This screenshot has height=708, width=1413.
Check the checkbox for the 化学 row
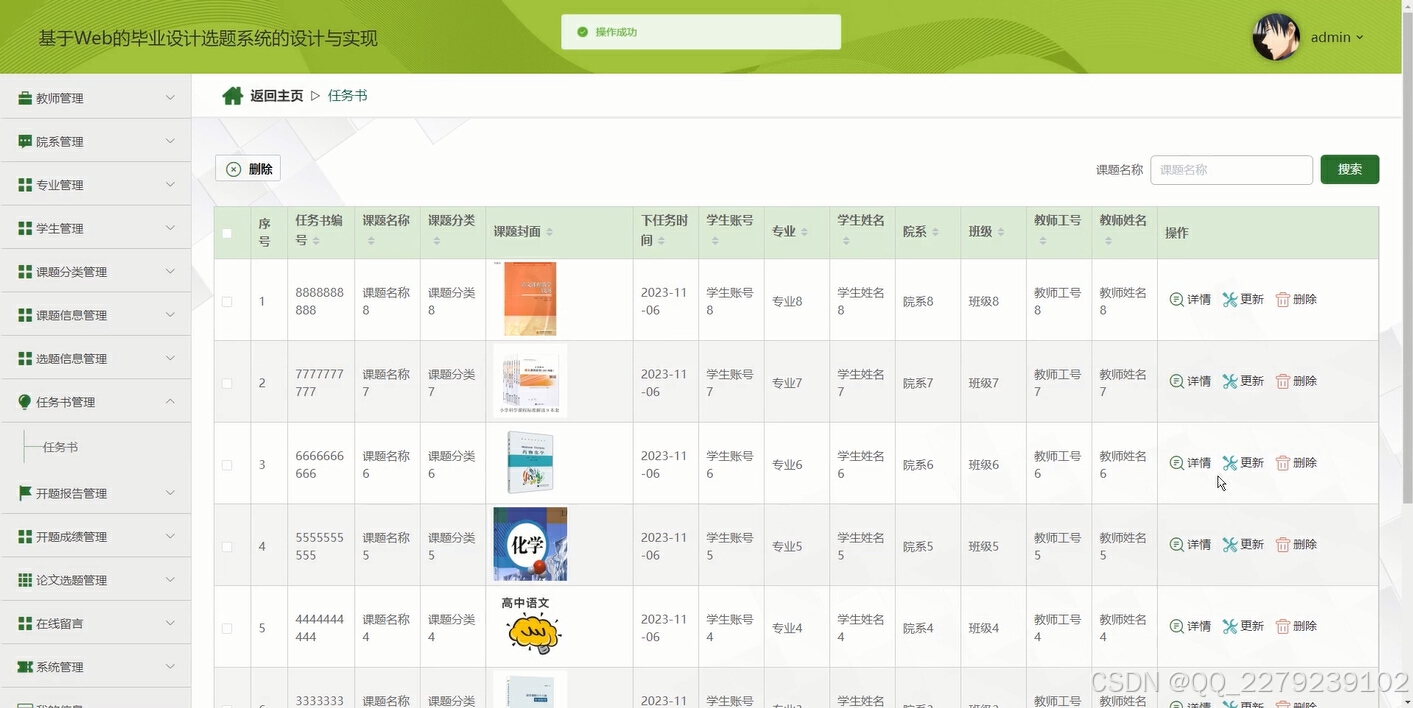point(227,544)
